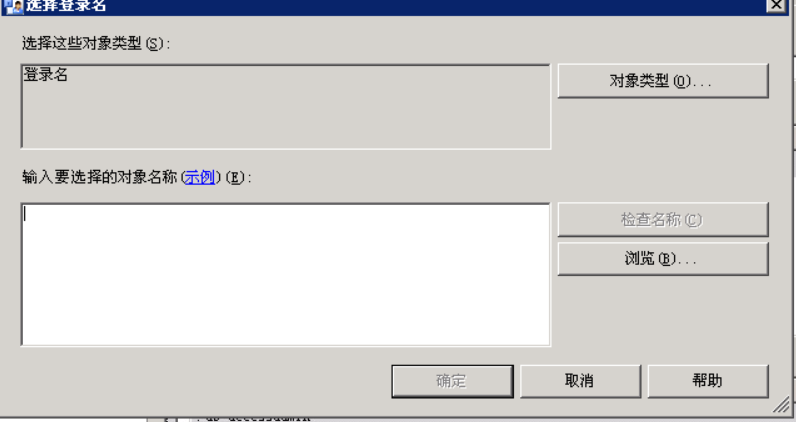Open the 示例 examples link
This screenshot has width=796, height=422.
coord(200,177)
